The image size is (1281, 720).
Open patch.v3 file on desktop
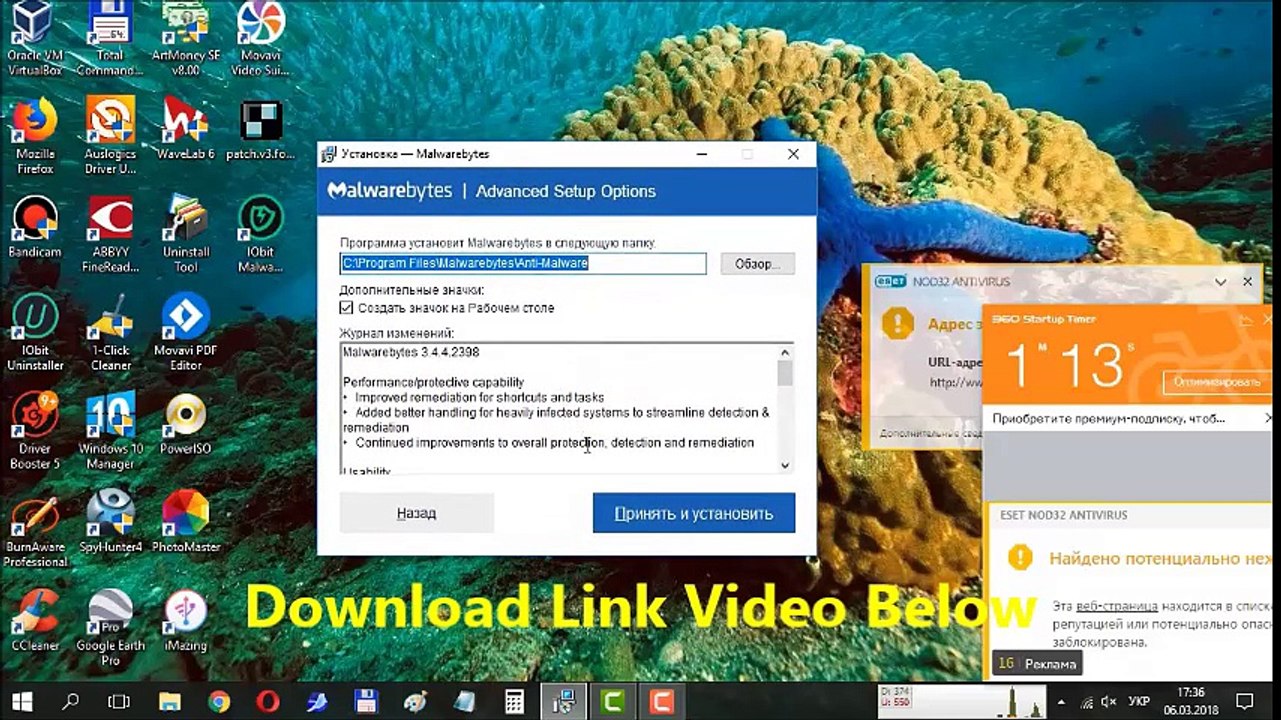(x=261, y=130)
